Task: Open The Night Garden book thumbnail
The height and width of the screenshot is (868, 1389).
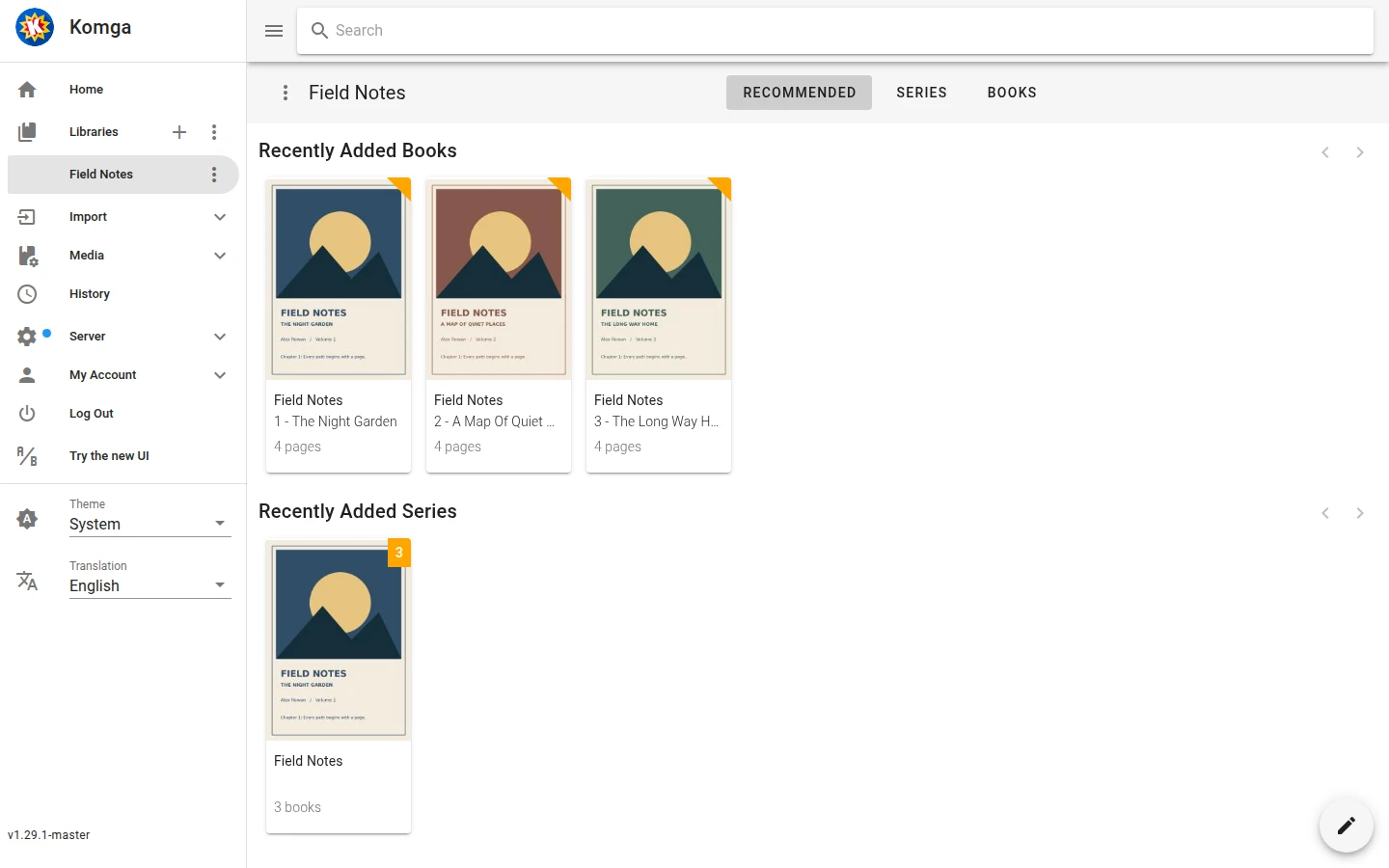Action: point(339,279)
